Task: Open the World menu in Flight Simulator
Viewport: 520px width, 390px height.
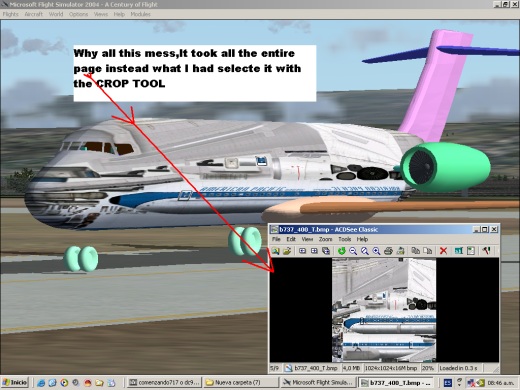Action: (56, 14)
